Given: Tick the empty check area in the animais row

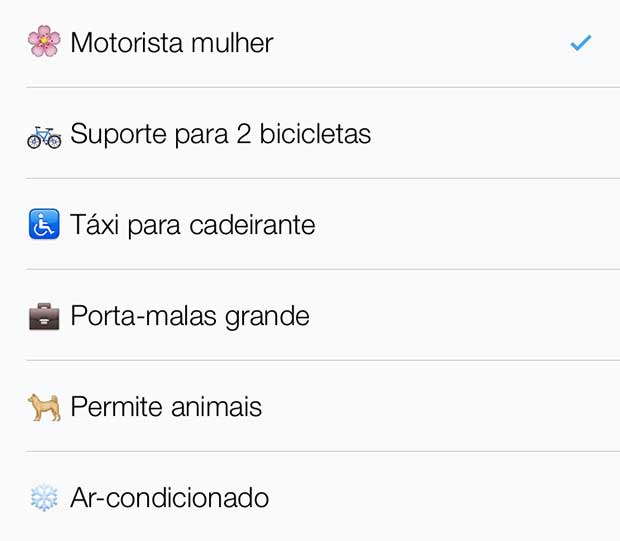Looking at the screenshot, I should [580, 407].
